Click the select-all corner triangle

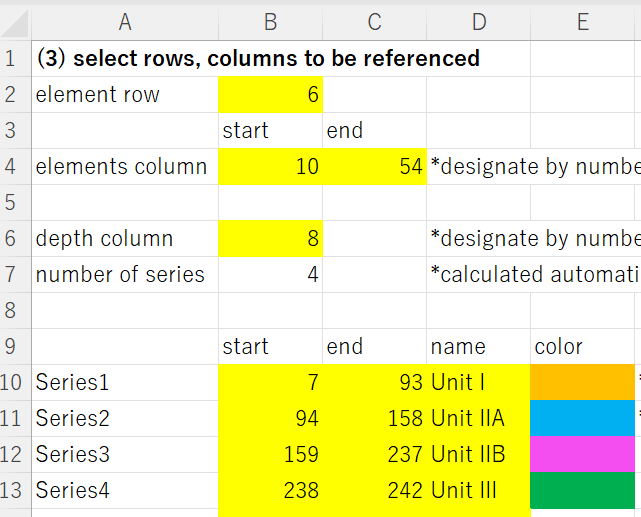pos(16,22)
